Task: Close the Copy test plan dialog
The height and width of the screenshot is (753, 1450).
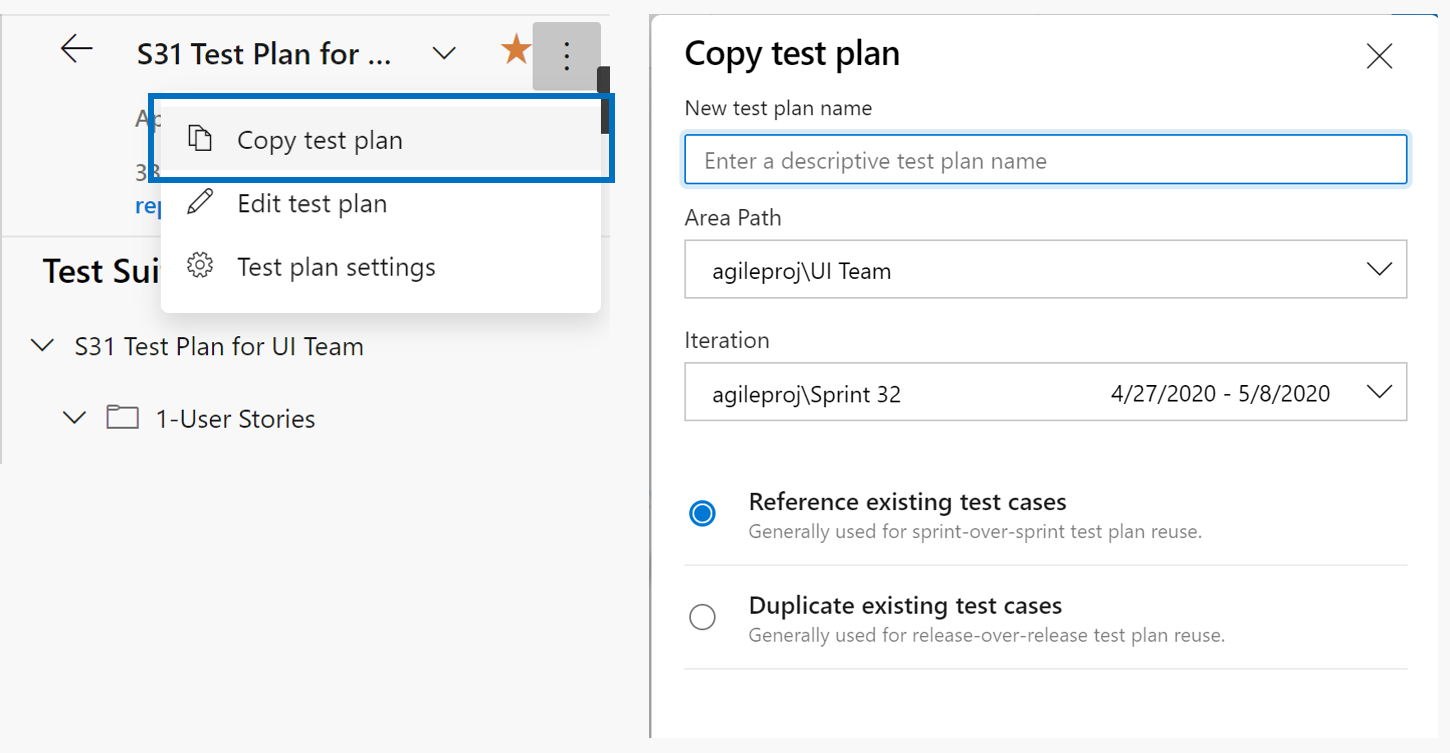Action: pyautogui.click(x=1379, y=56)
